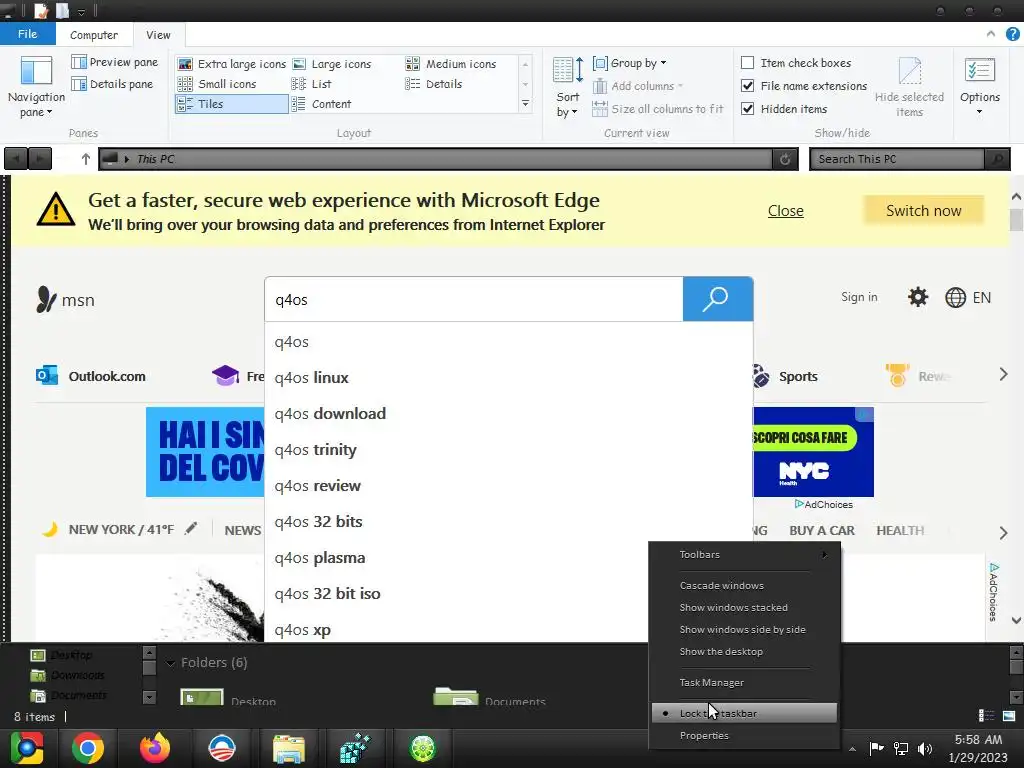This screenshot has width=1024, height=768.
Task: Toggle the Preview pane
Action: click(115, 62)
